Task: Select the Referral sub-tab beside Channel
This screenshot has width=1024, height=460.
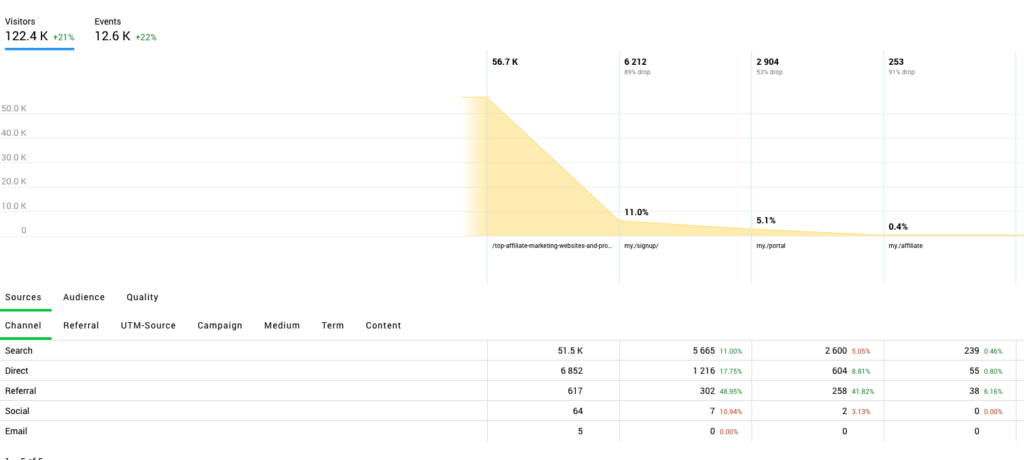Action: click(x=81, y=325)
